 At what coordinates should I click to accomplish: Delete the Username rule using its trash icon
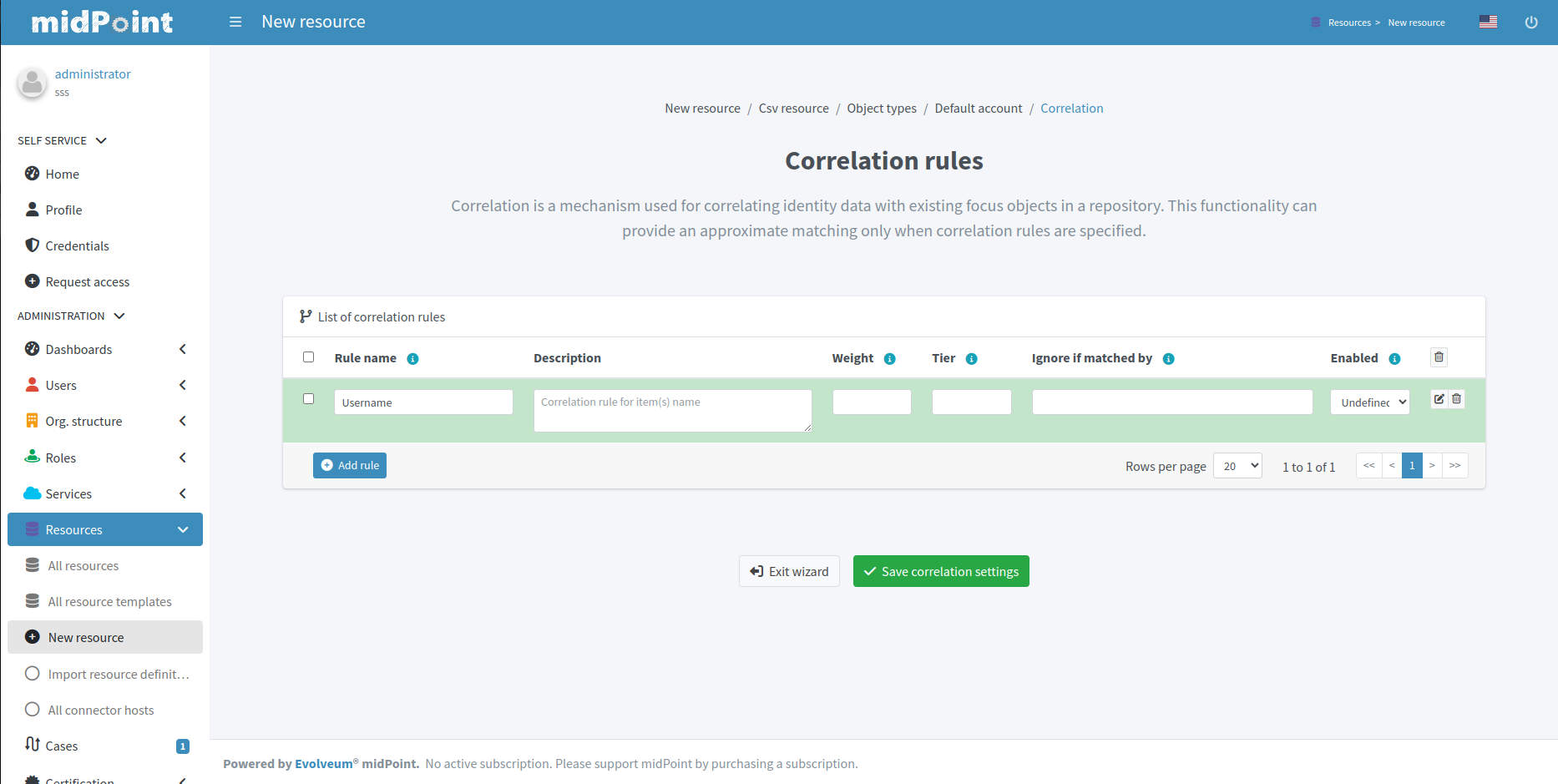[1456, 399]
